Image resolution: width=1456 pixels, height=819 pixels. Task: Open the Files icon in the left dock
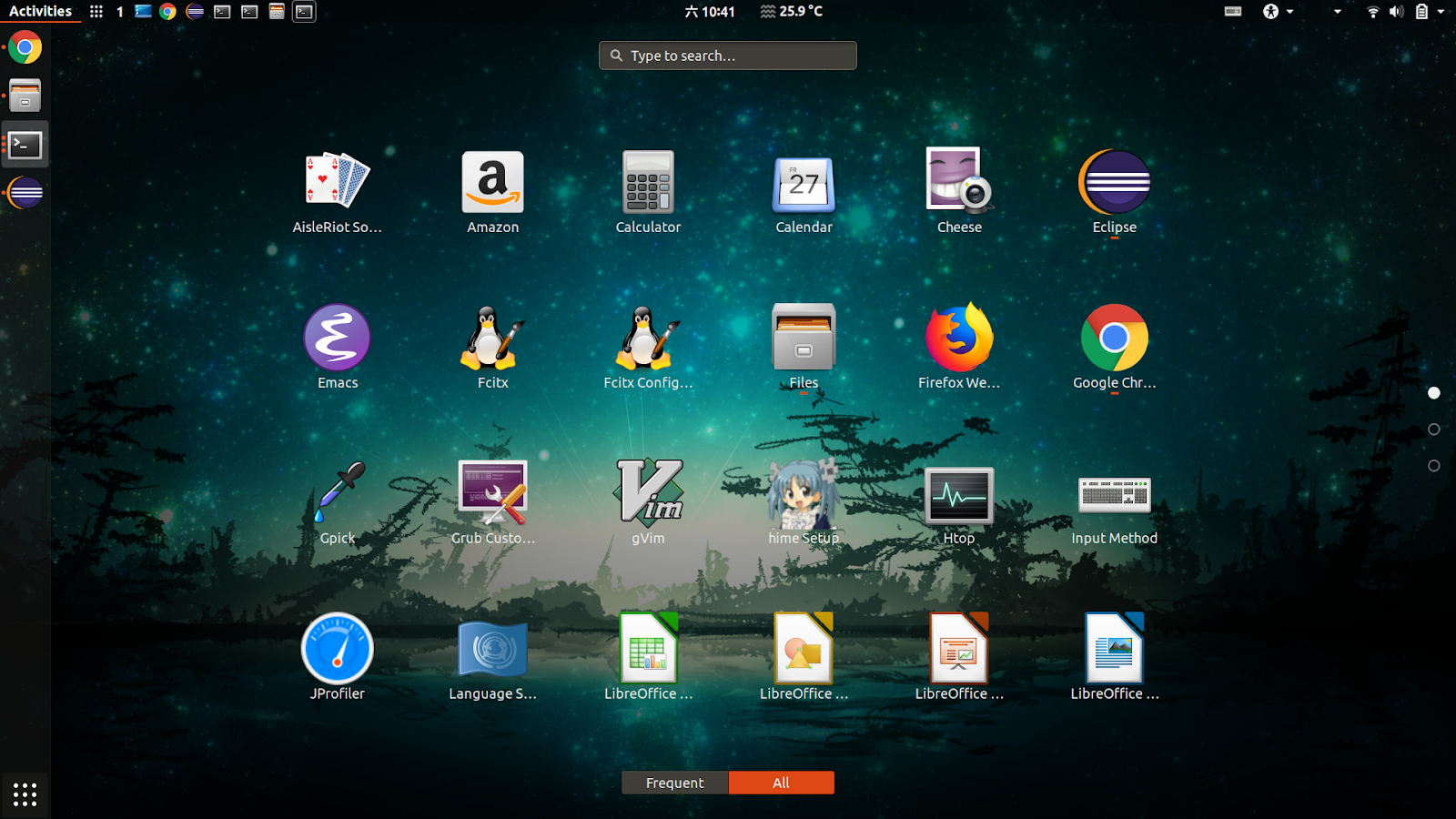click(x=25, y=96)
